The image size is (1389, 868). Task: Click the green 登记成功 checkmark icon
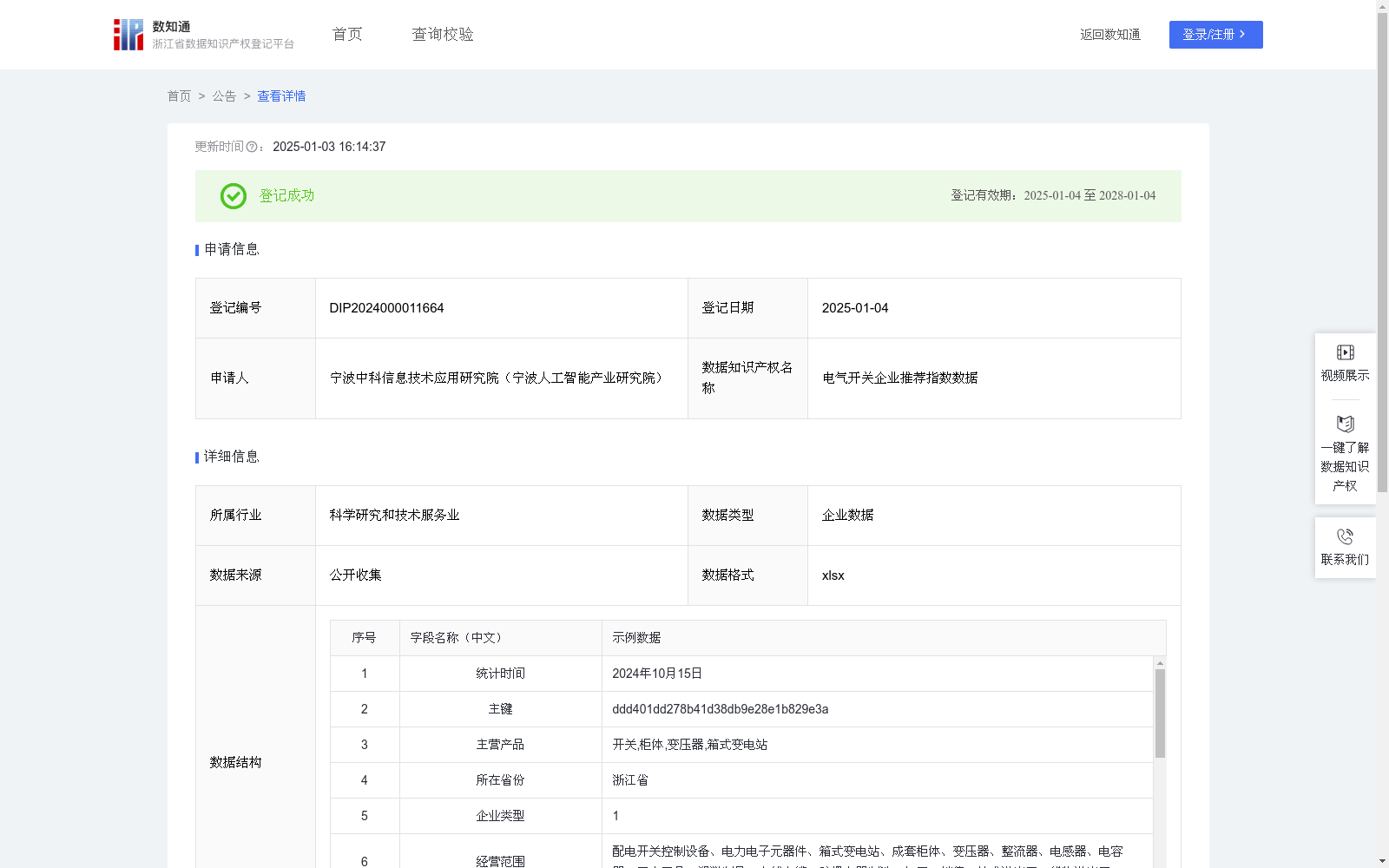click(x=233, y=196)
